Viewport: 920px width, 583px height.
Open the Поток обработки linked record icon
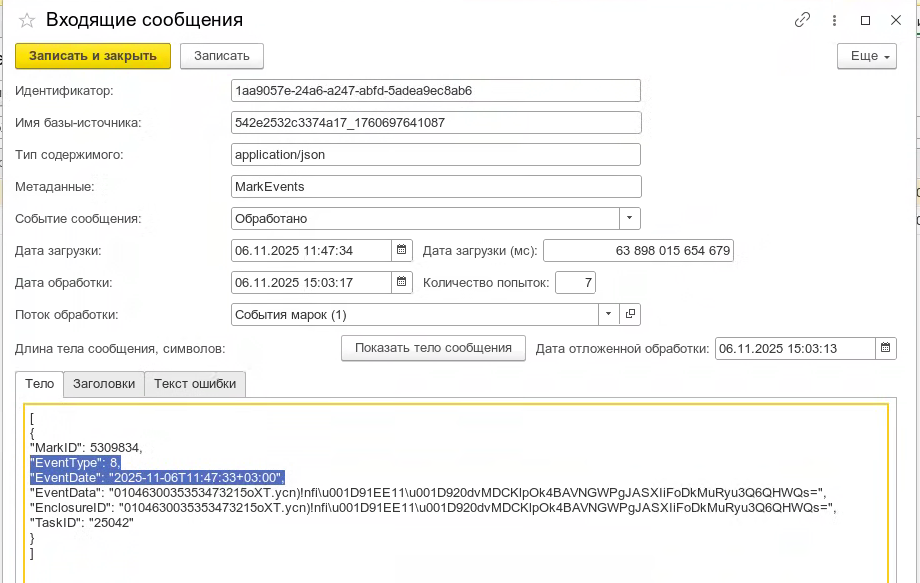(630, 314)
